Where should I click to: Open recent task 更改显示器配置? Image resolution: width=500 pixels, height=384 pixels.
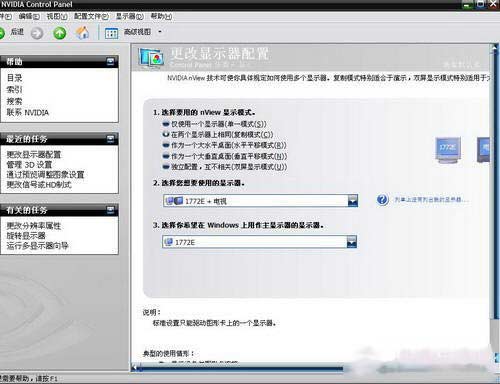tap(34, 155)
